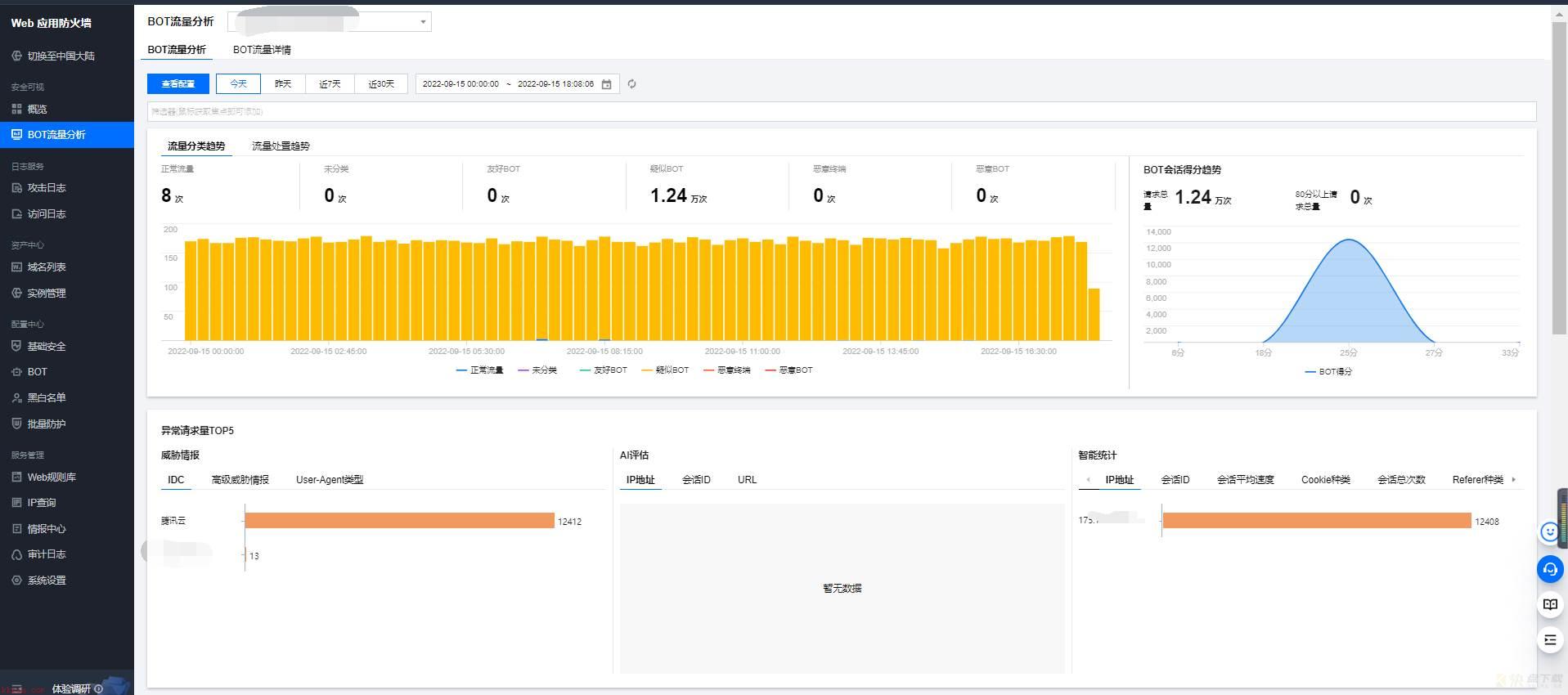The image size is (1568, 695).
Task: Click the icon beside 域名列表
Action: tap(16, 267)
